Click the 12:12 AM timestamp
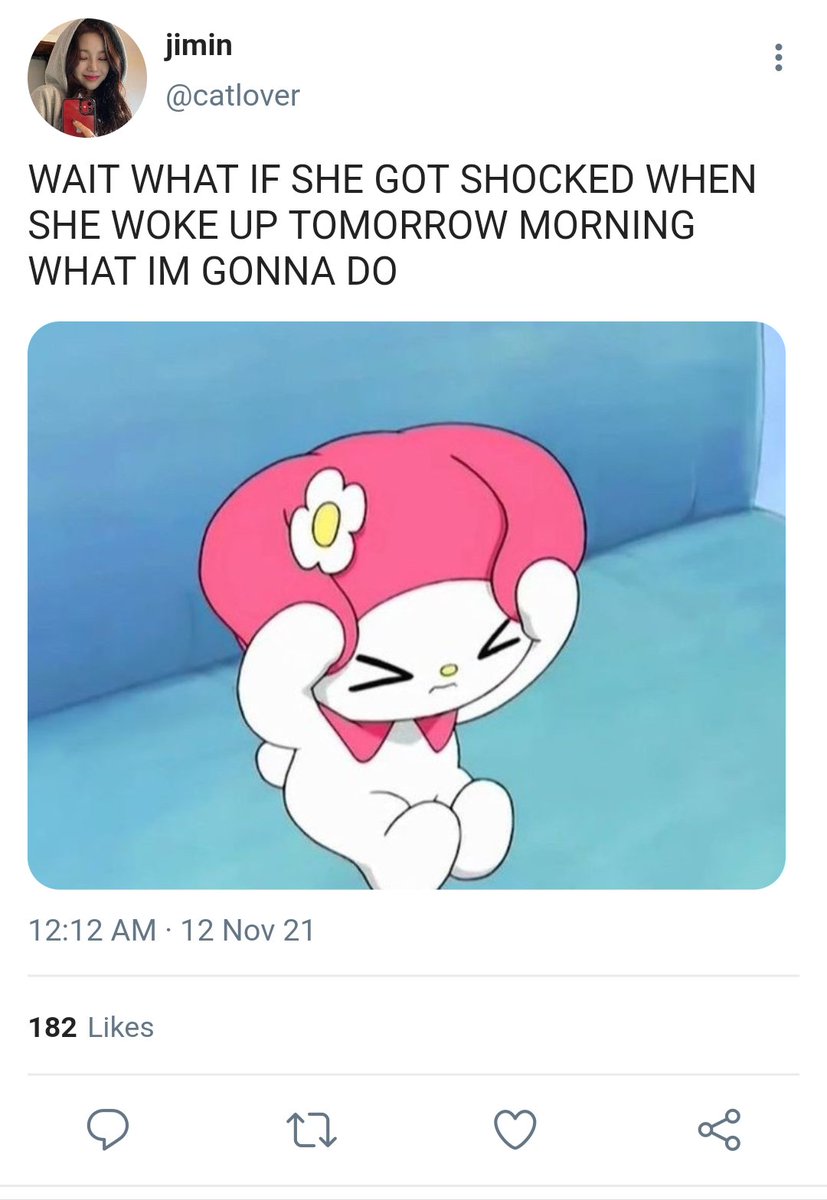The width and height of the screenshot is (827, 1200). click(92, 931)
